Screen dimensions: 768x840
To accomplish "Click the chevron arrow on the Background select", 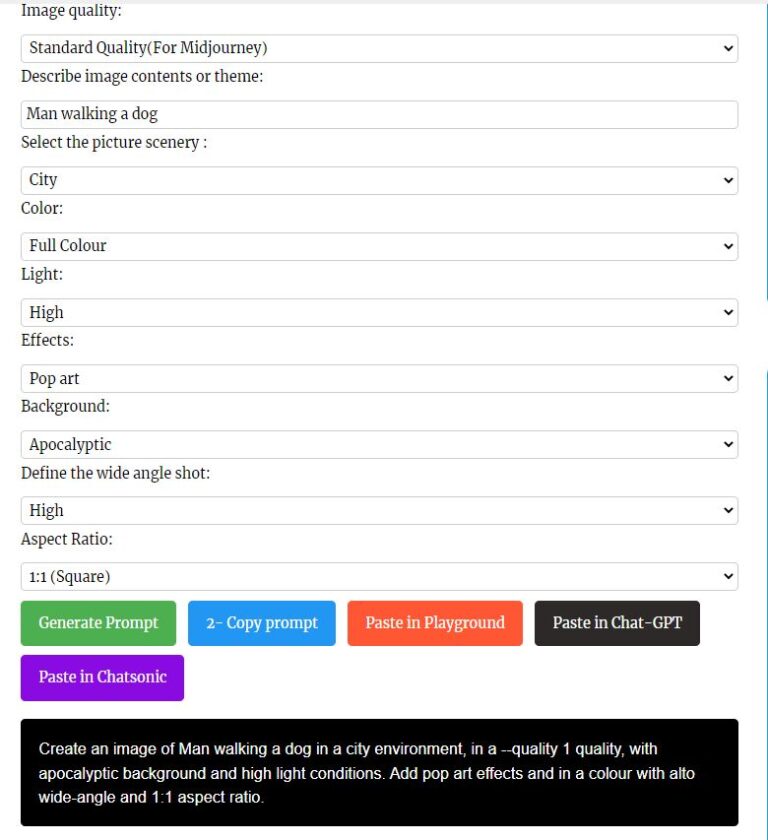I will click(727, 444).
